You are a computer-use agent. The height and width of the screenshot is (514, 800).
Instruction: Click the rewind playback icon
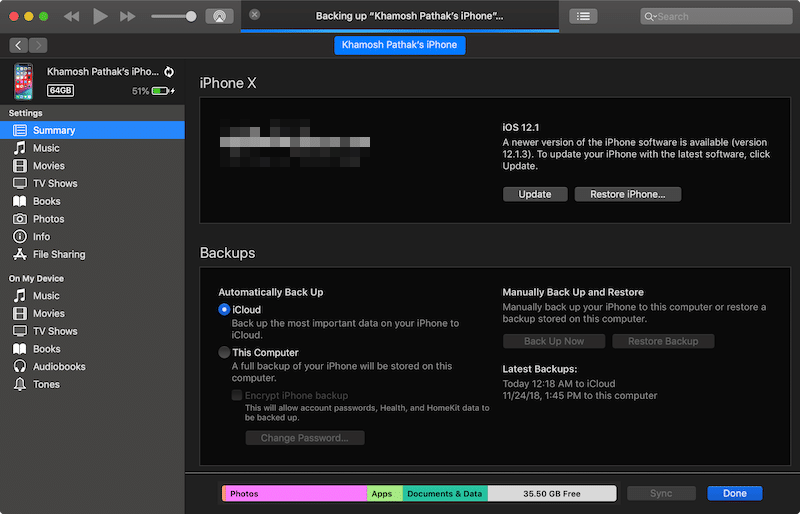tap(72, 16)
